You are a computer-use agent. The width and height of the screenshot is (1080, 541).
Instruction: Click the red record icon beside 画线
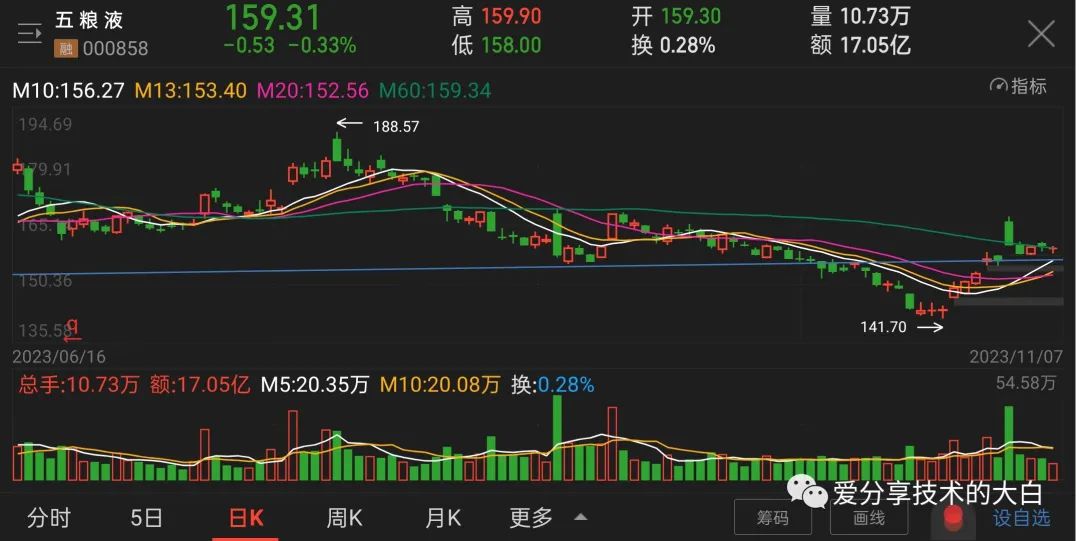(x=953, y=518)
